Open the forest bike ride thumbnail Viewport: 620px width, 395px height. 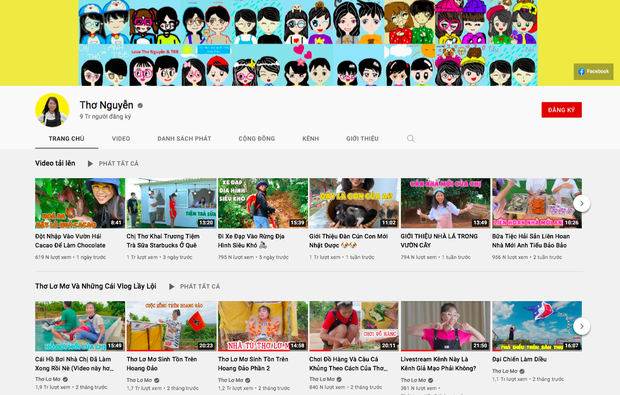(x=263, y=203)
